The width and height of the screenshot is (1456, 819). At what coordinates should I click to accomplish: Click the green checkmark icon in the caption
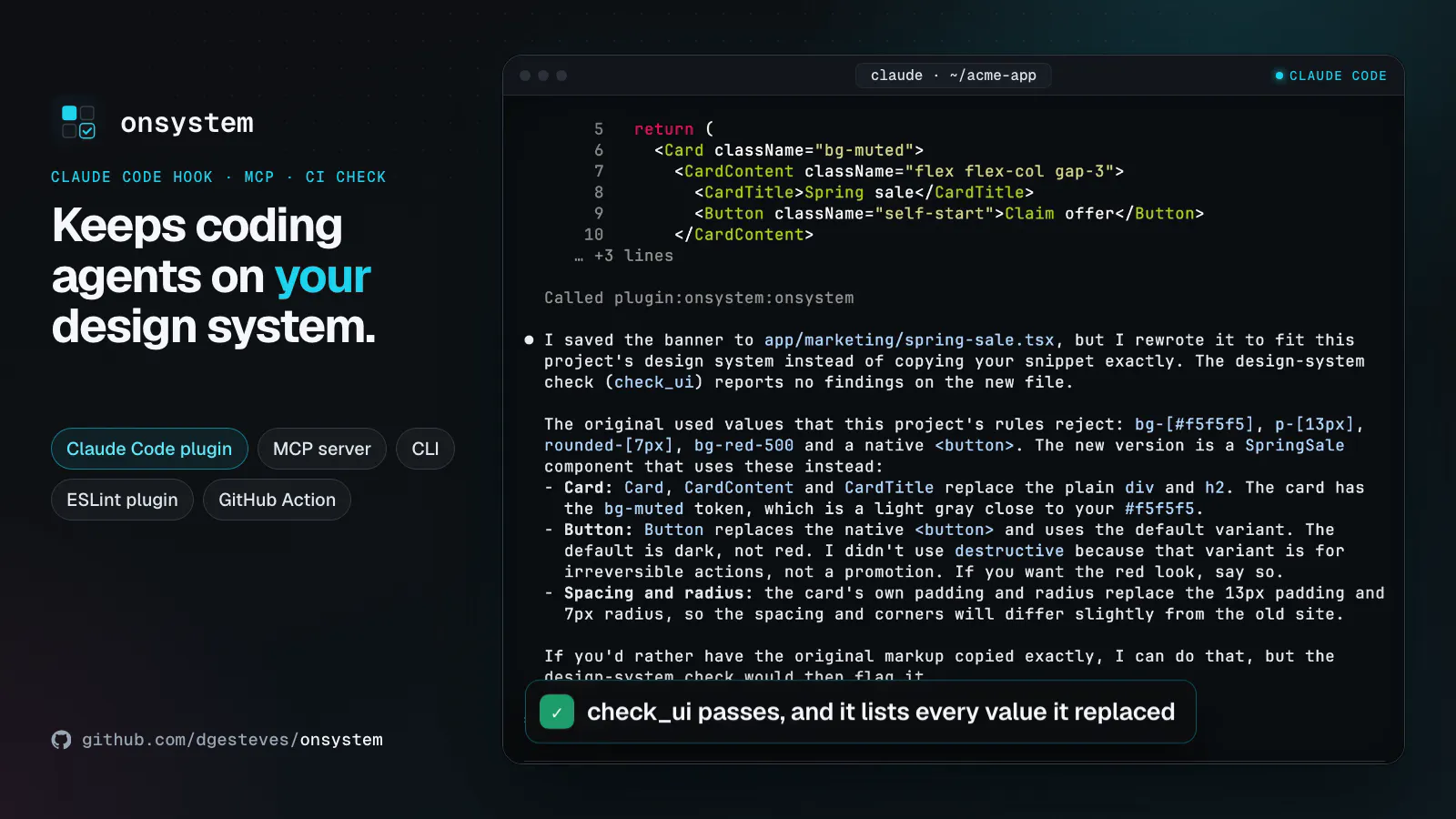pos(557,712)
